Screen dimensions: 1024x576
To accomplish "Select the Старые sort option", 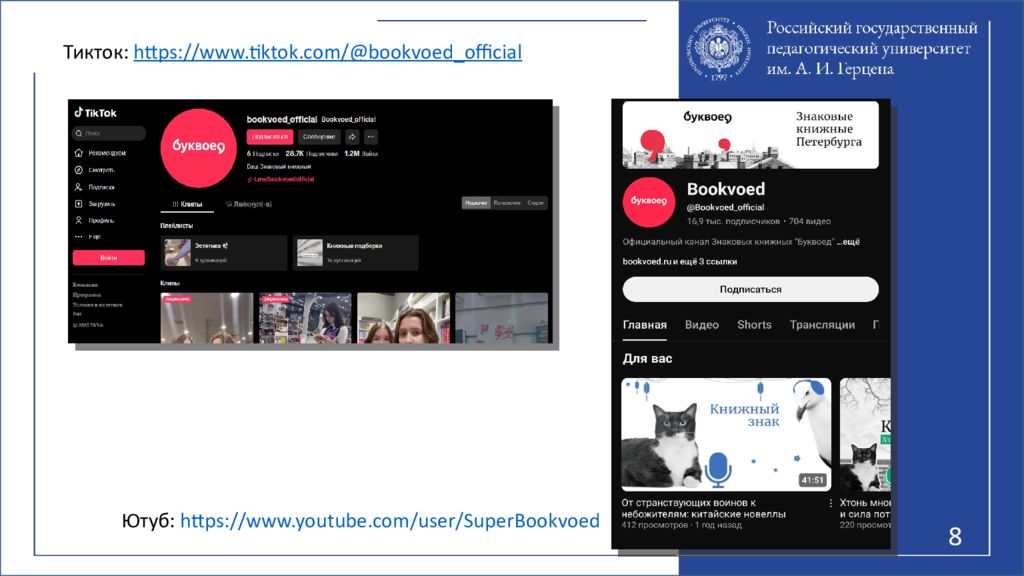I will [x=536, y=203].
